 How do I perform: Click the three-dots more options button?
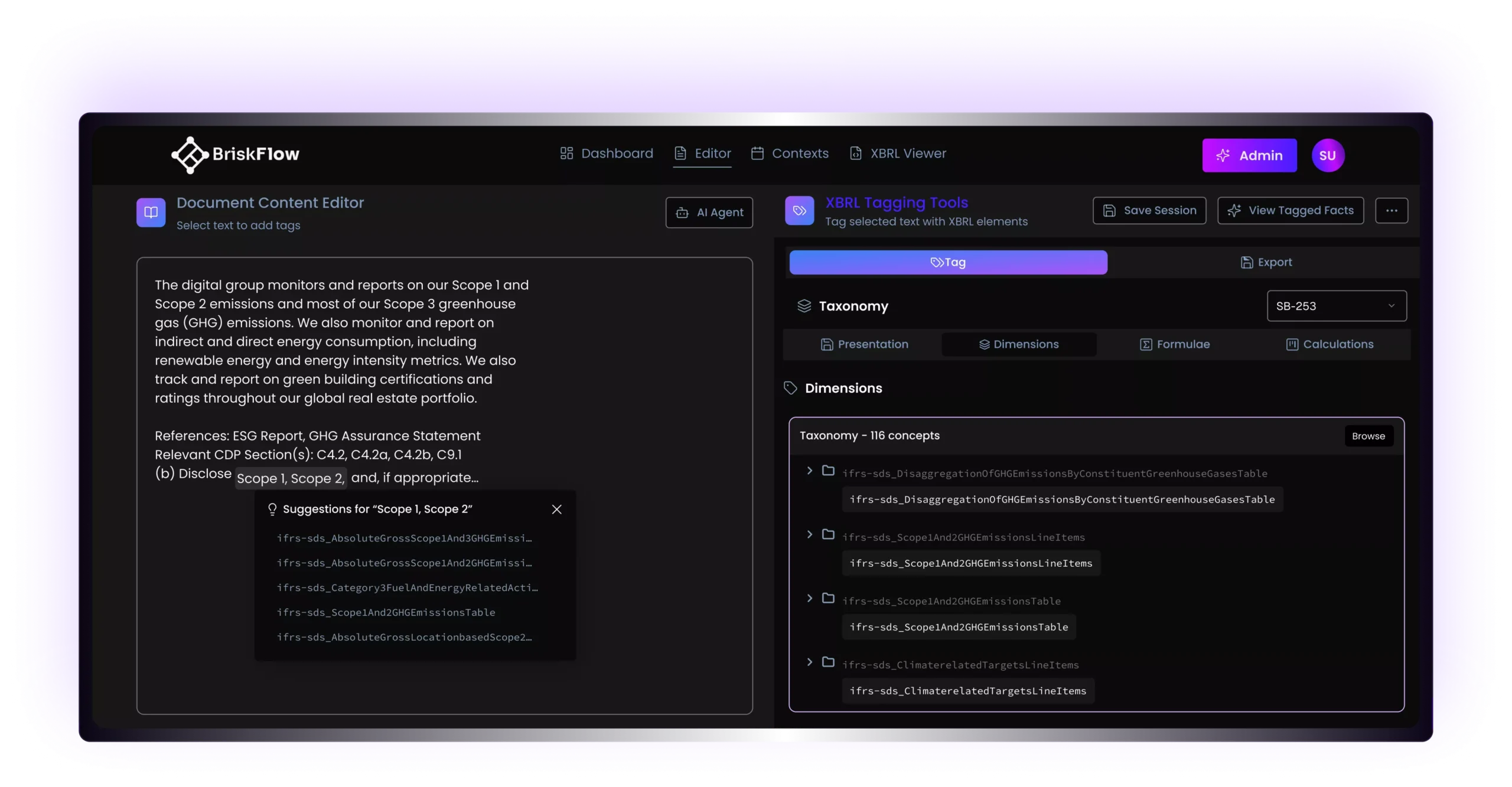pos(1391,211)
